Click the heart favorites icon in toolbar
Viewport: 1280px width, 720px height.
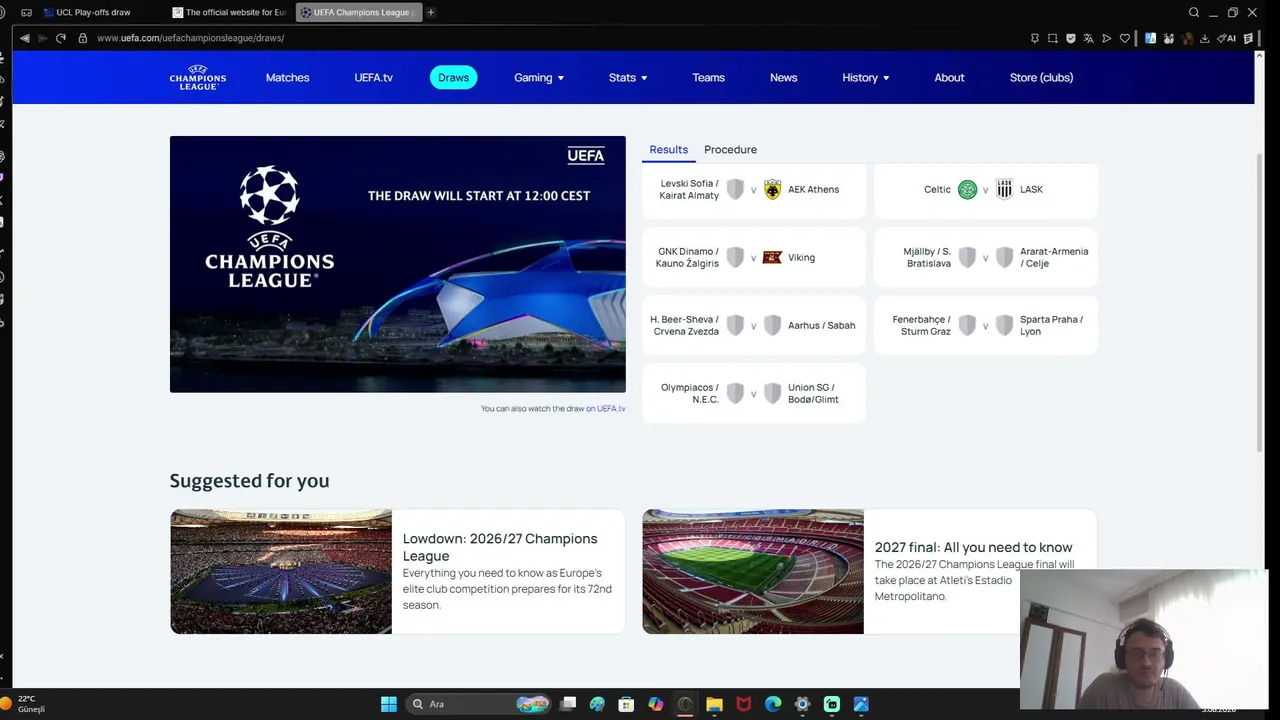pyautogui.click(x=1125, y=38)
